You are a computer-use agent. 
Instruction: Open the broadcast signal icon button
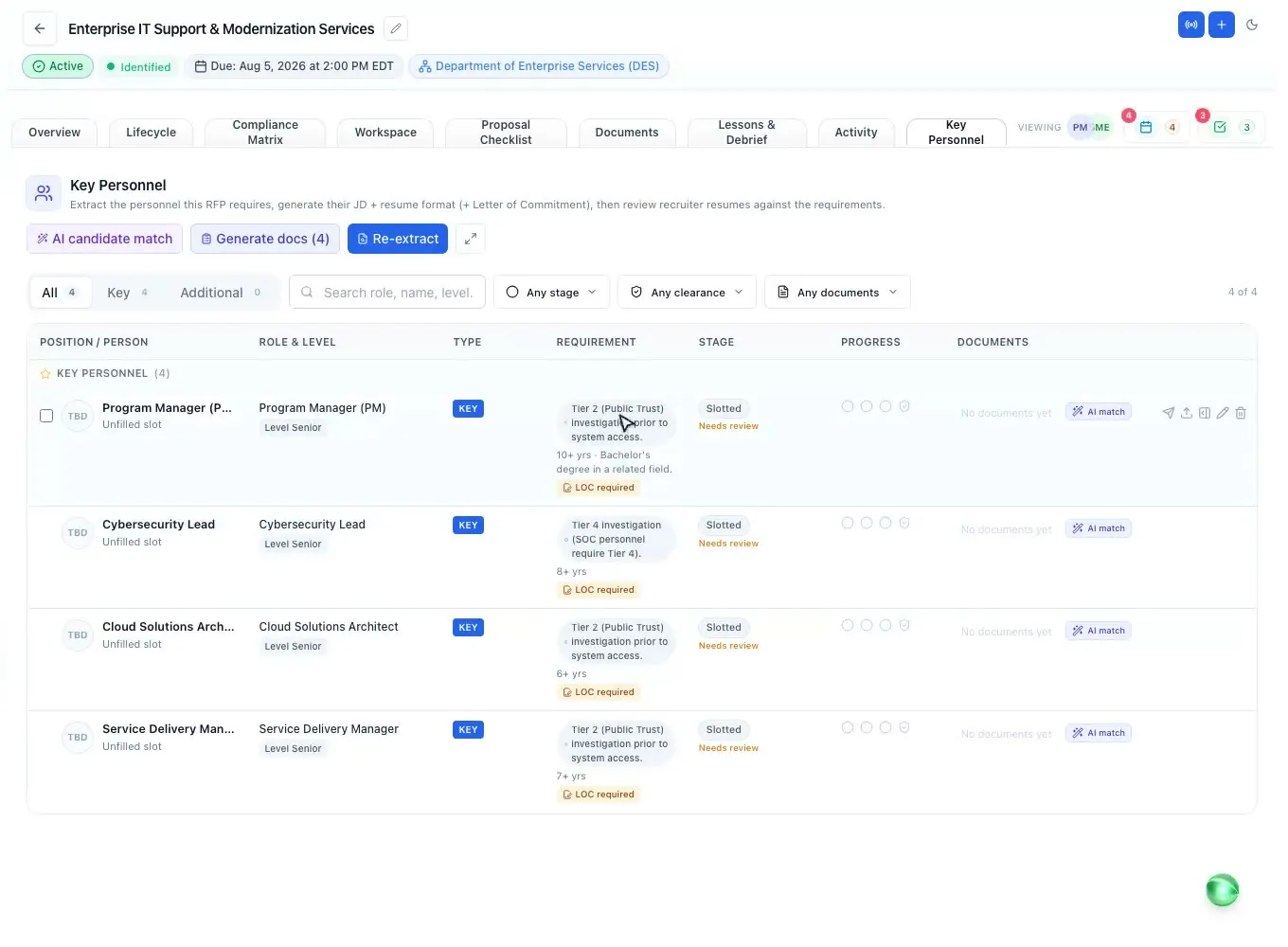[x=1191, y=25]
